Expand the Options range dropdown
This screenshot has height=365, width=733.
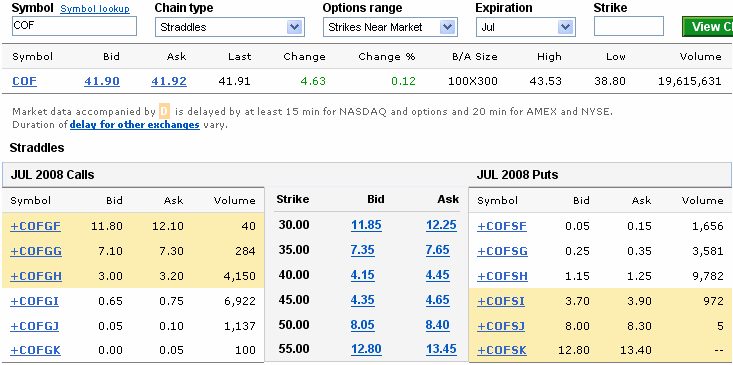point(390,27)
